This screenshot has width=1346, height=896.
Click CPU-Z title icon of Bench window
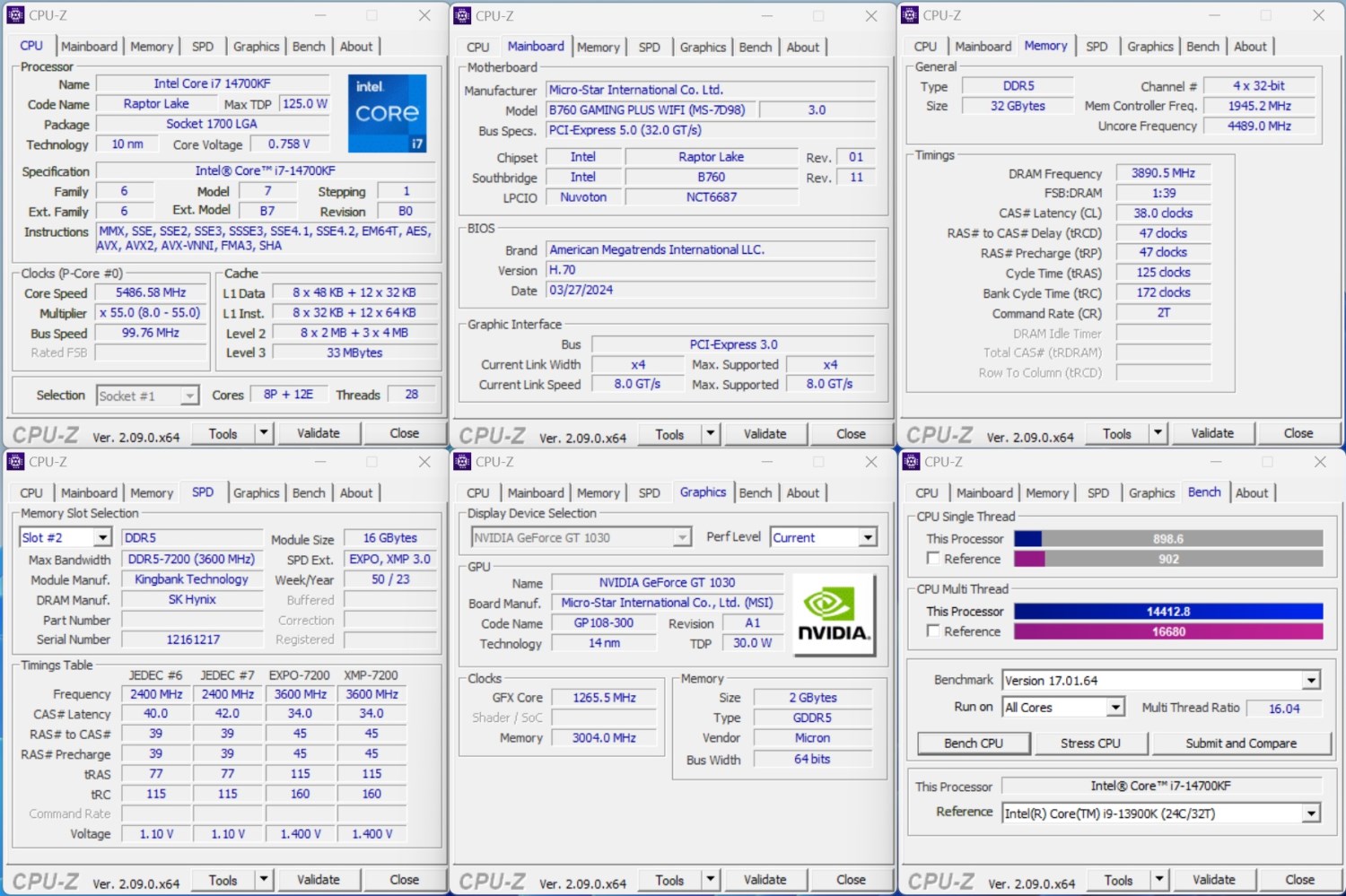click(x=911, y=462)
